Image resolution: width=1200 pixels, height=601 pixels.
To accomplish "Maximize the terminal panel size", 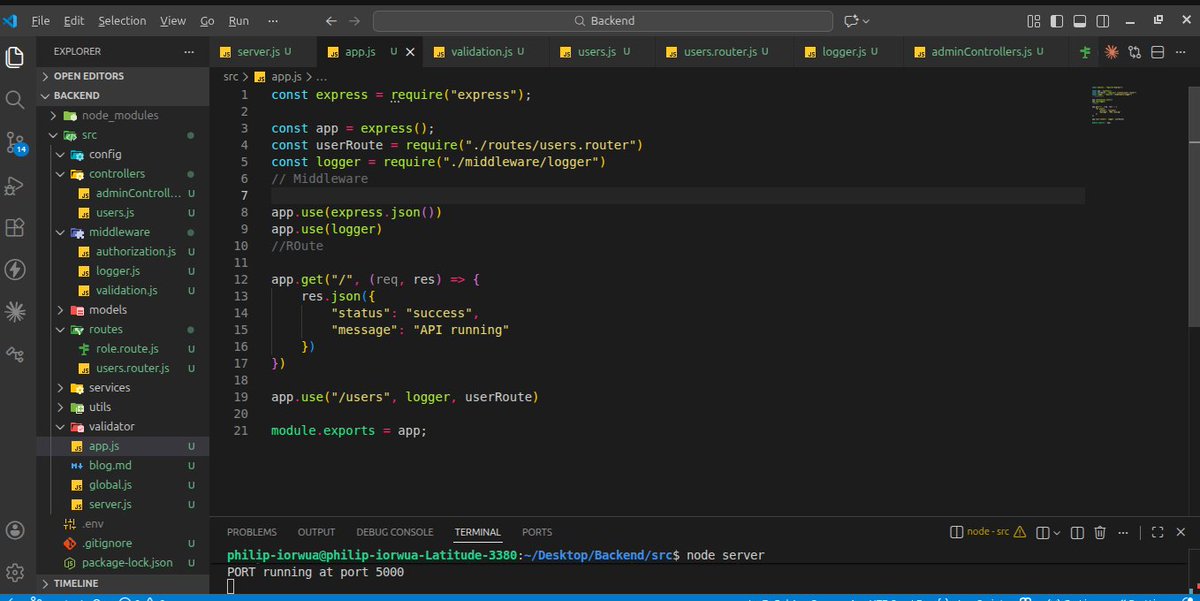I will tap(1157, 532).
